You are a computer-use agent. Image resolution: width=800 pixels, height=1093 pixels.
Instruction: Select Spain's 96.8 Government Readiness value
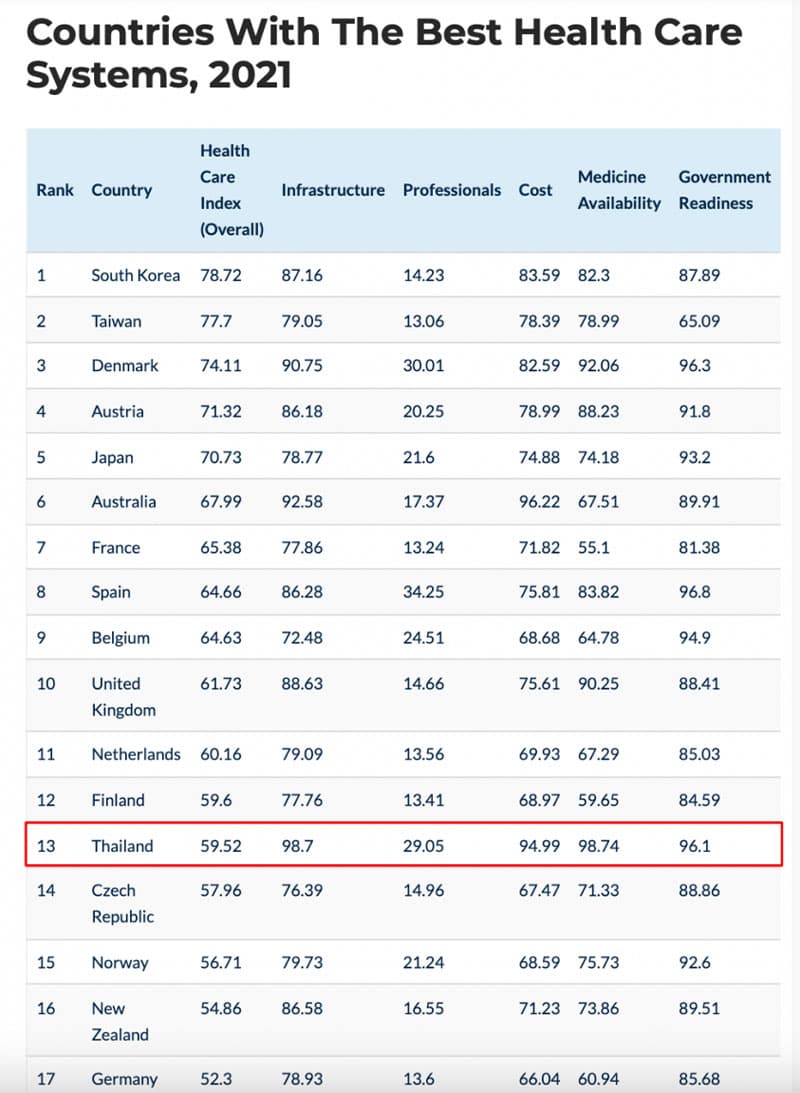coord(695,592)
